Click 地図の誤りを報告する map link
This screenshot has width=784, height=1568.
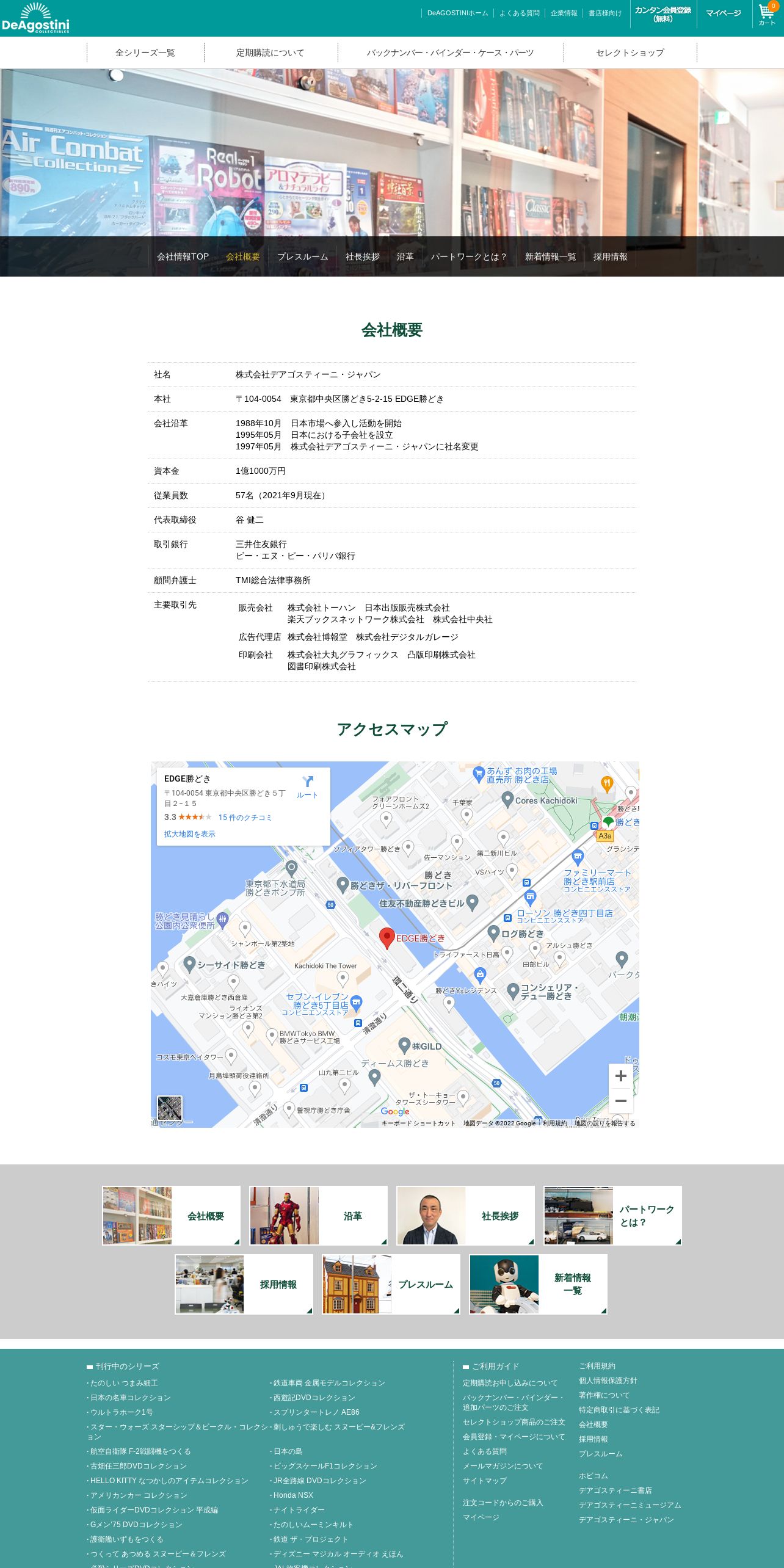point(605,1123)
